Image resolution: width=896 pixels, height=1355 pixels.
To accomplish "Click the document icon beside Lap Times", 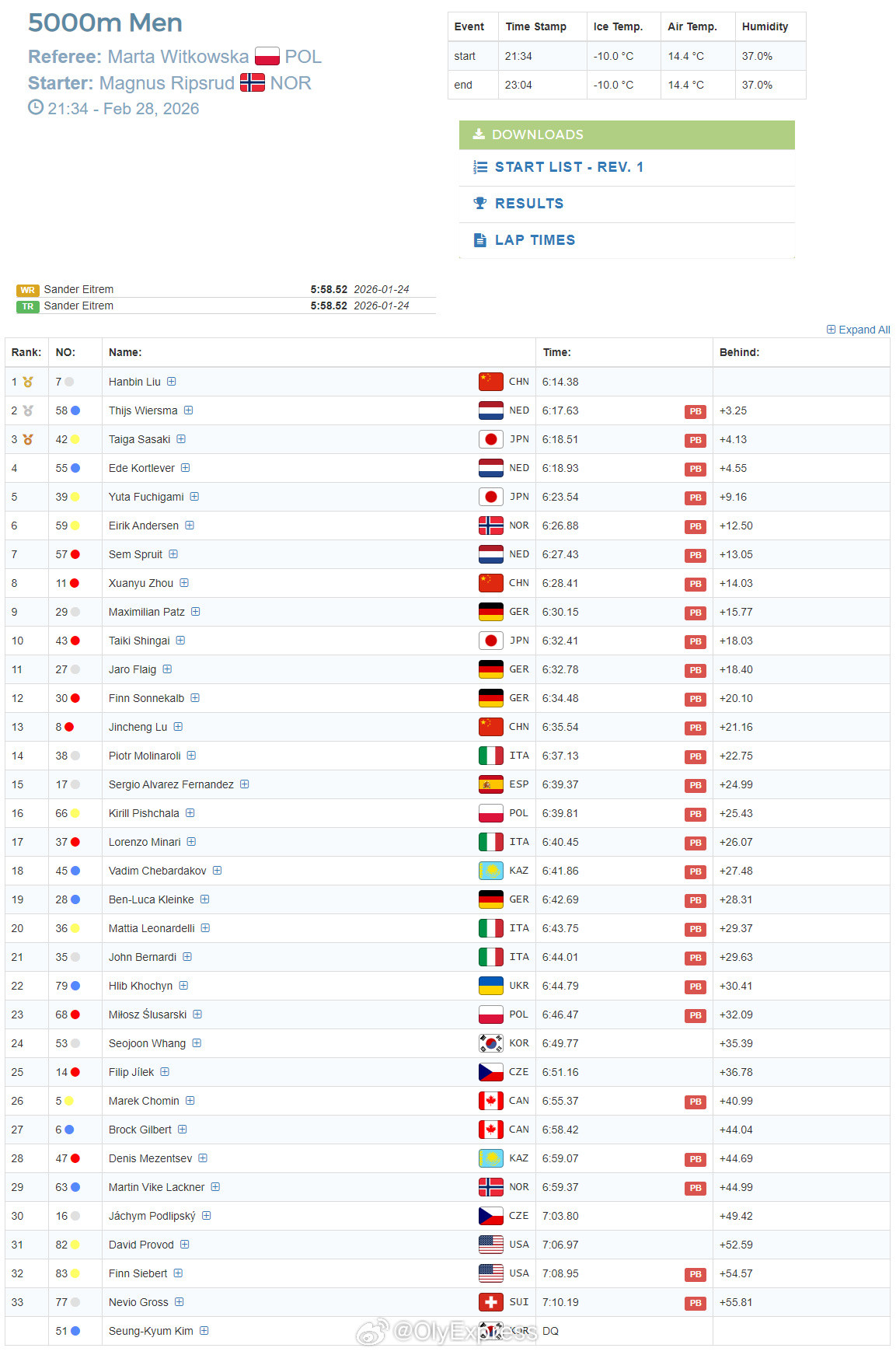I will click(x=479, y=240).
